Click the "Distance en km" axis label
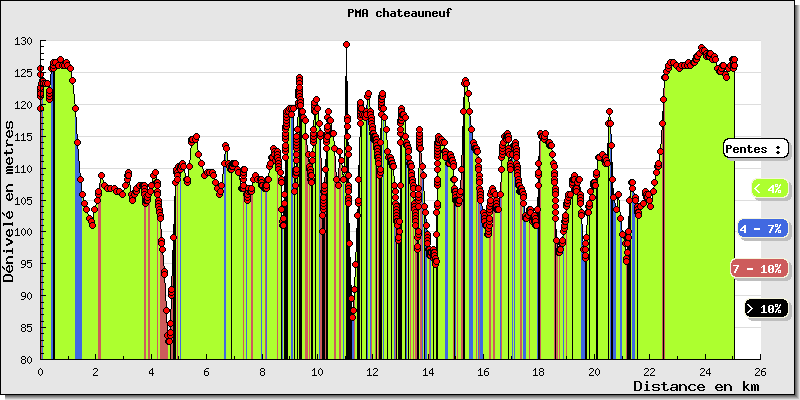Screen dimensions: 800x400 pos(696,386)
